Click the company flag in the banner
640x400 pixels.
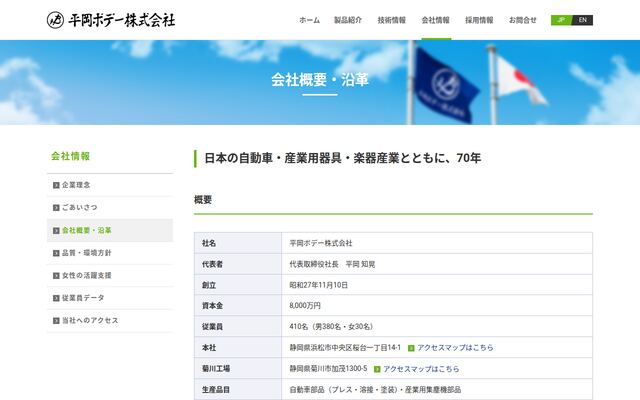click(446, 85)
